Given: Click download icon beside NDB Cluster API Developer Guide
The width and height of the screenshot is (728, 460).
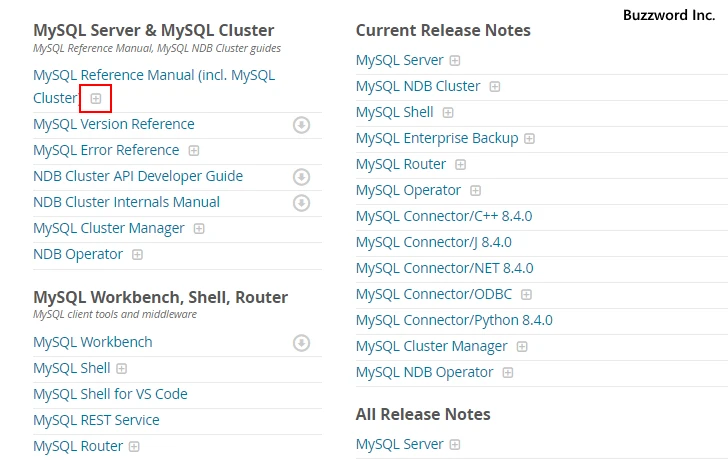Looking at the screenshot, I should click(301, 177).
